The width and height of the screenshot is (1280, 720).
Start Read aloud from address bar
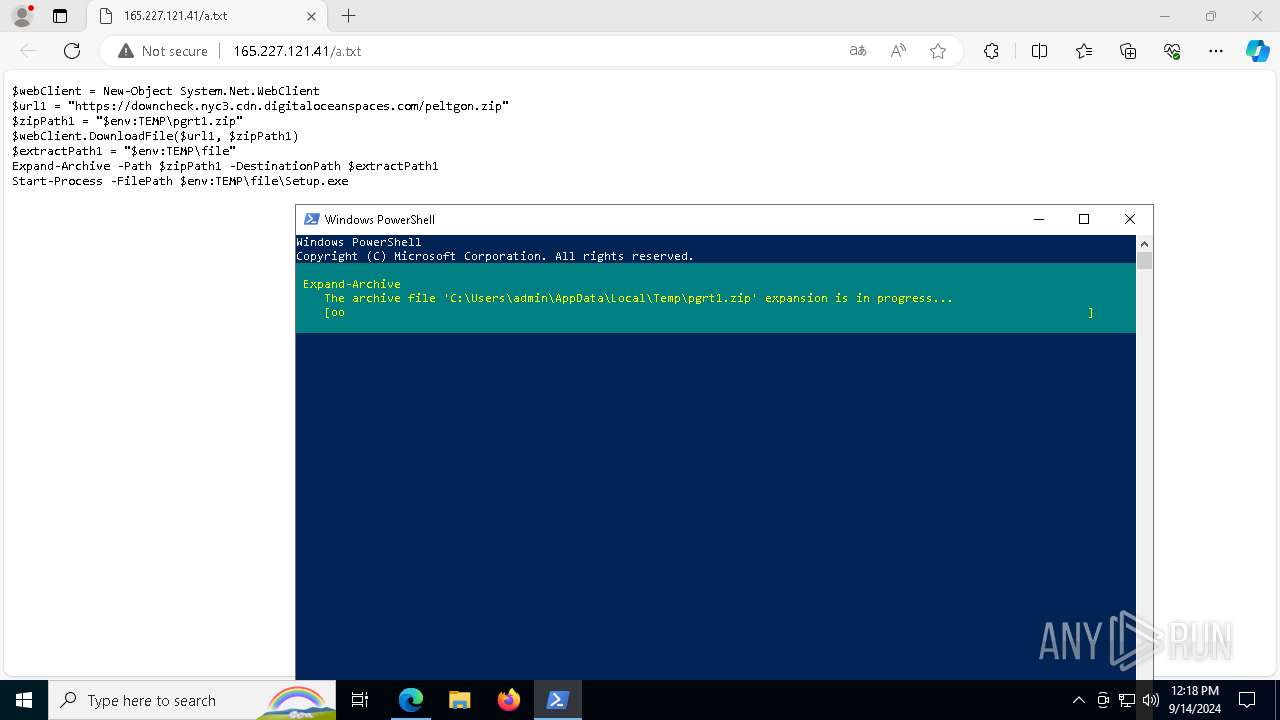coord(898,51)
